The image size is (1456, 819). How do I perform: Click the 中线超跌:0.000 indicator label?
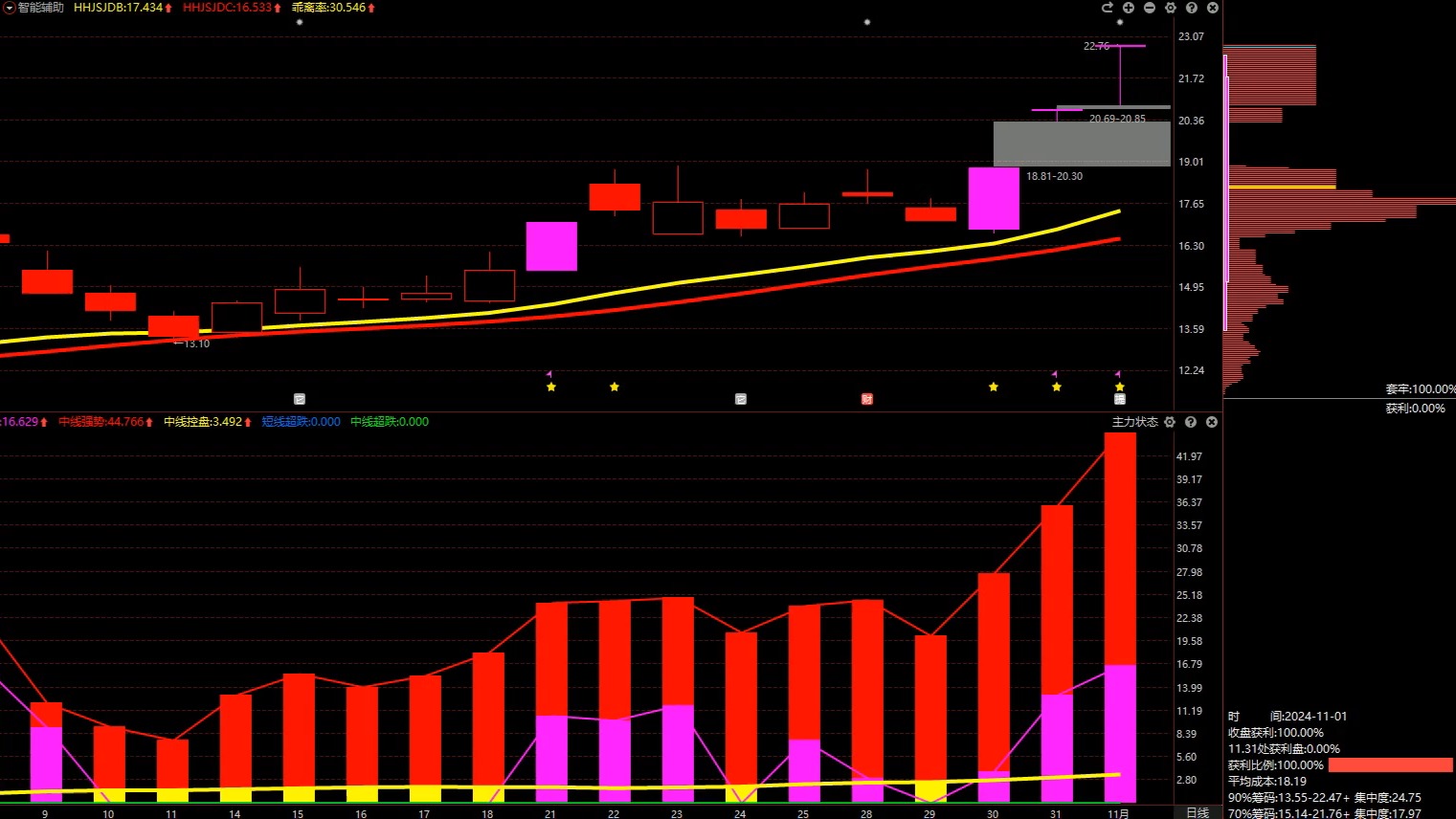point(390,422)
